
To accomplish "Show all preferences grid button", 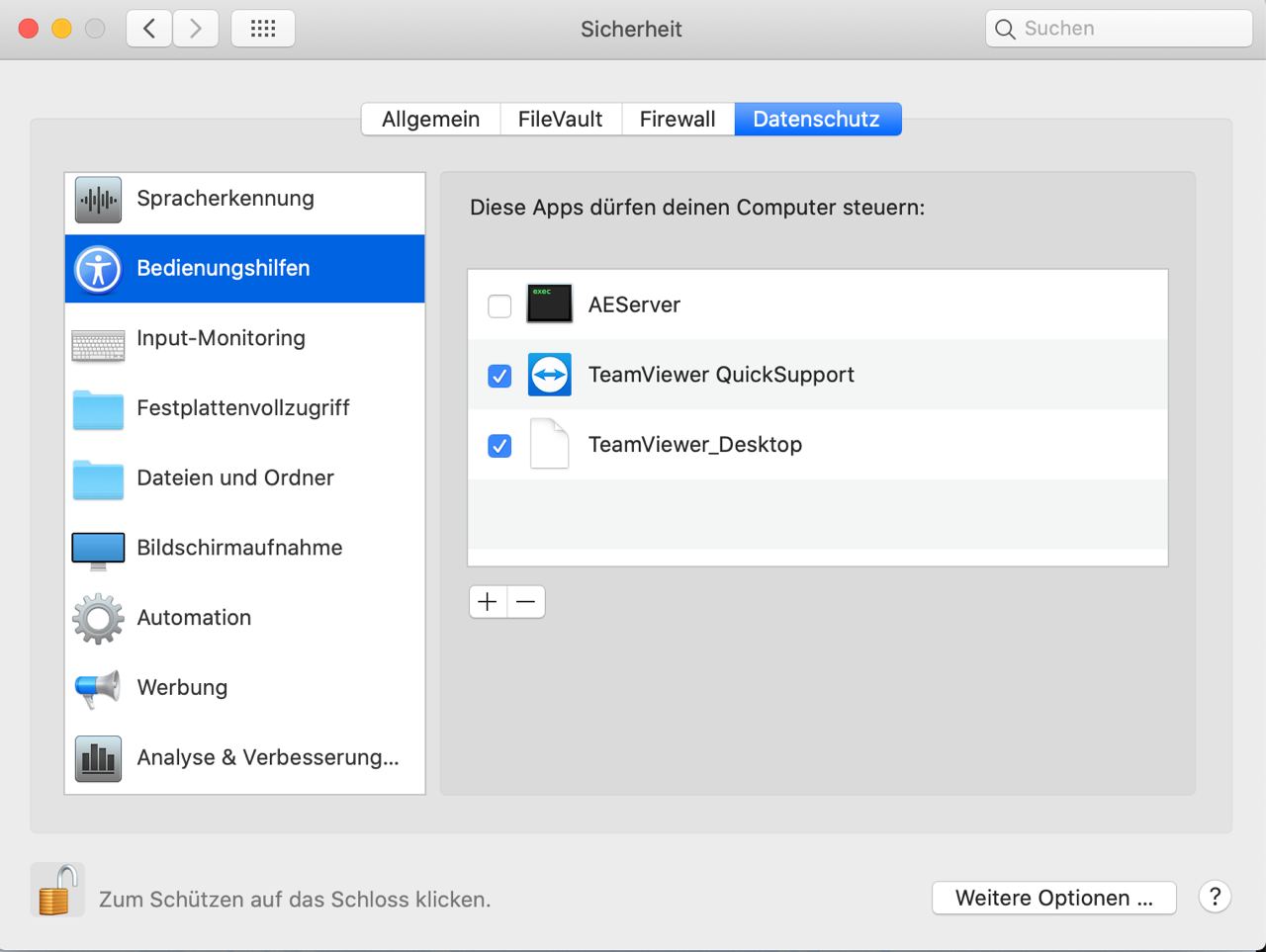I will [263, 29].
